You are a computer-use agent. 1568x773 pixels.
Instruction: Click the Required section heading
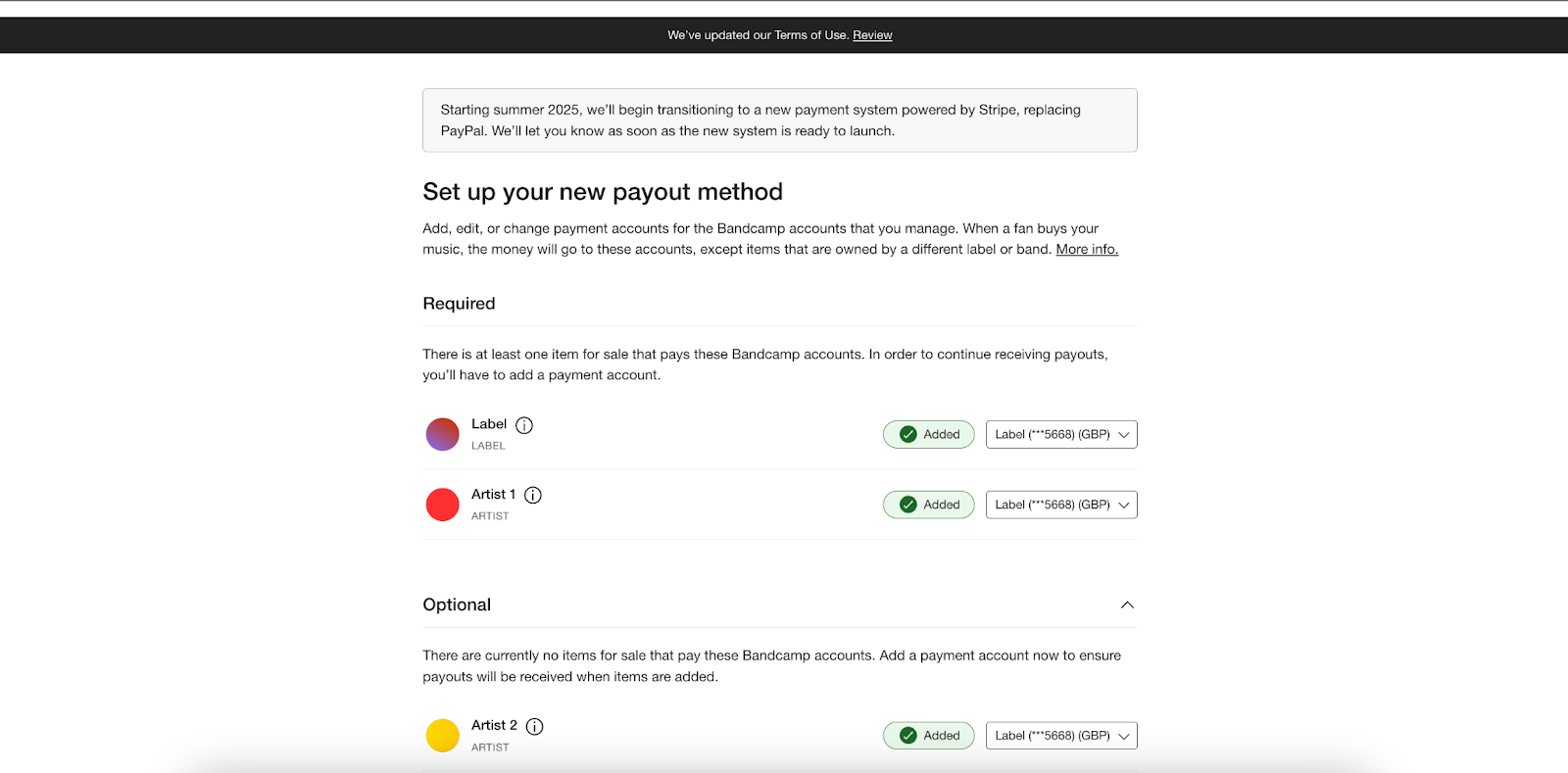coord(459,304)
